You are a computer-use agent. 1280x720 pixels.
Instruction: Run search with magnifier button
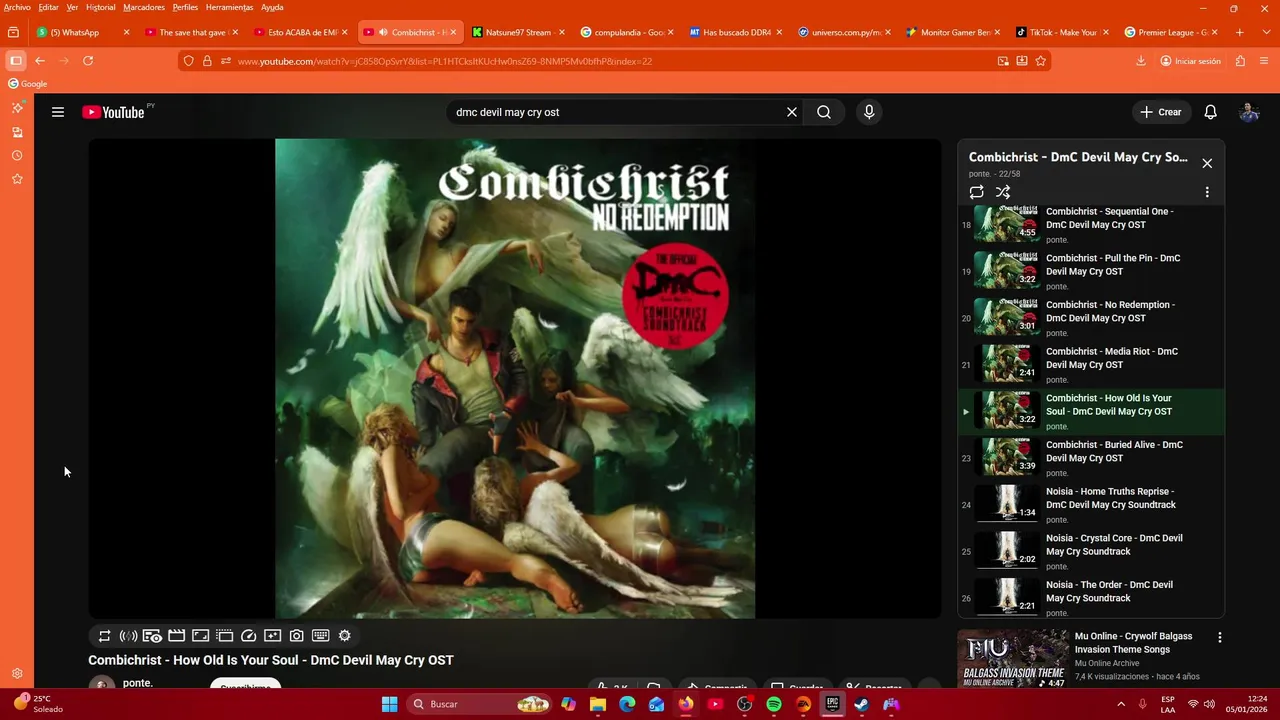point(824,112)
